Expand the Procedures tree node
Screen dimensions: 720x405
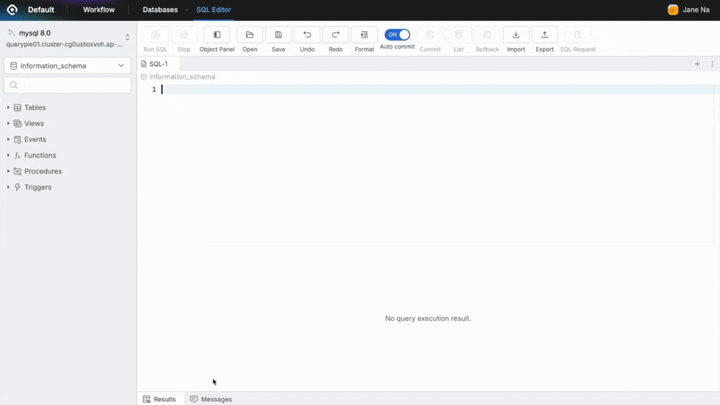(8, 171)
